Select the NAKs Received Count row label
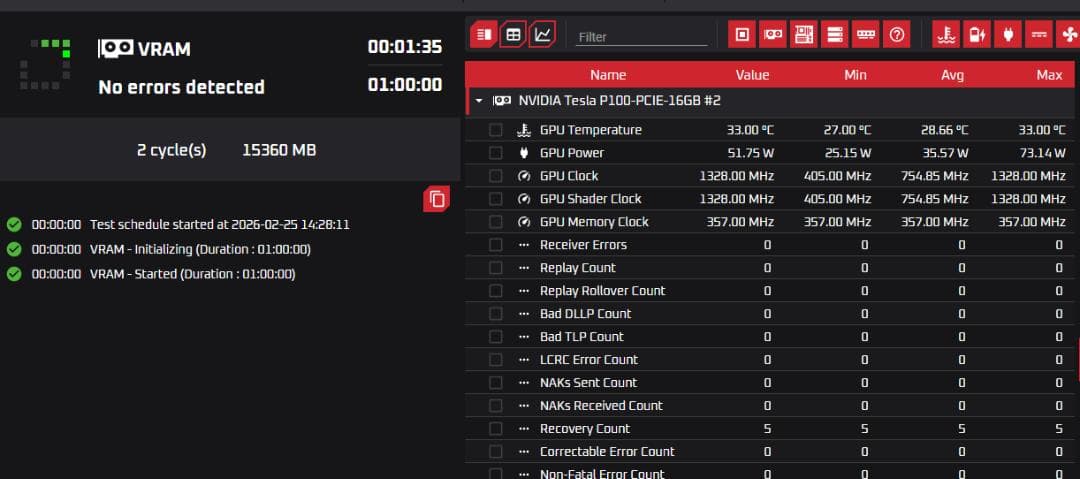The width and height of the screenshot is (1080, 479). tap(601, 405)
